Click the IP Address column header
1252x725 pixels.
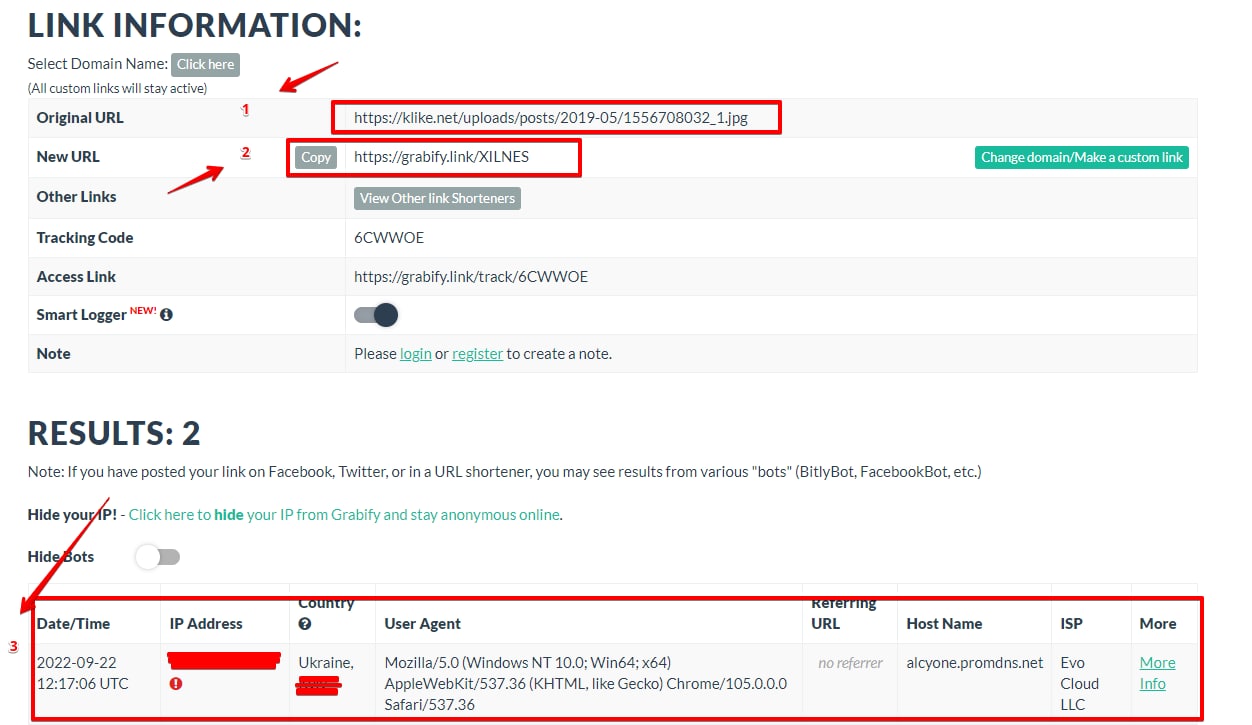205,624
